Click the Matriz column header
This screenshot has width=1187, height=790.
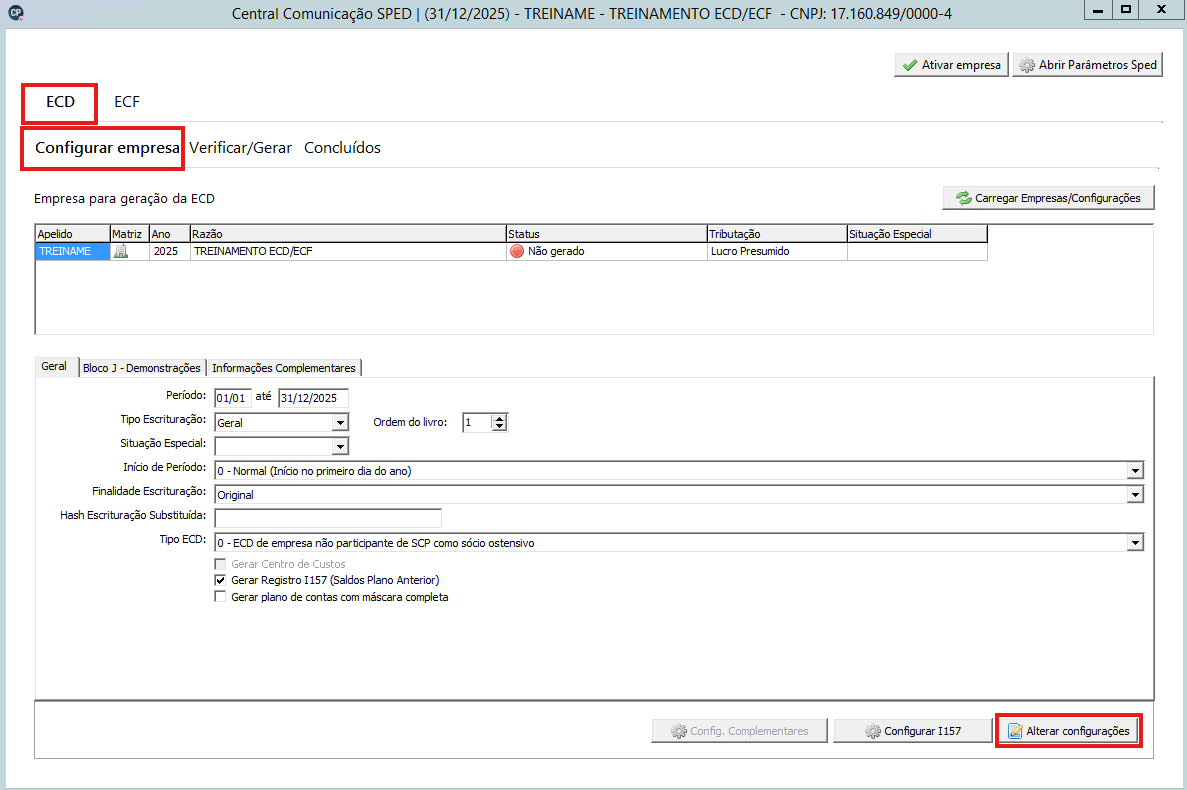click(x=129, y=234)
